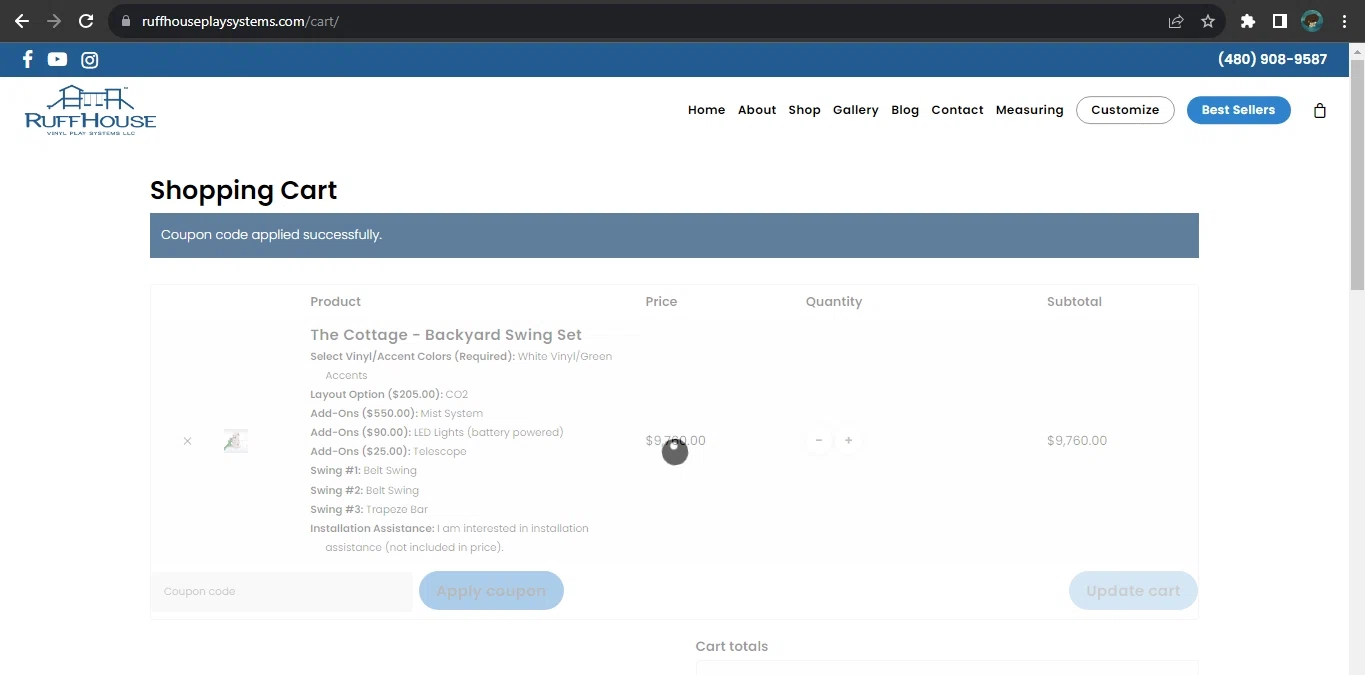1365x675 pixels.
Task: Share this page via the share icon
Action: click(1176, 21)
